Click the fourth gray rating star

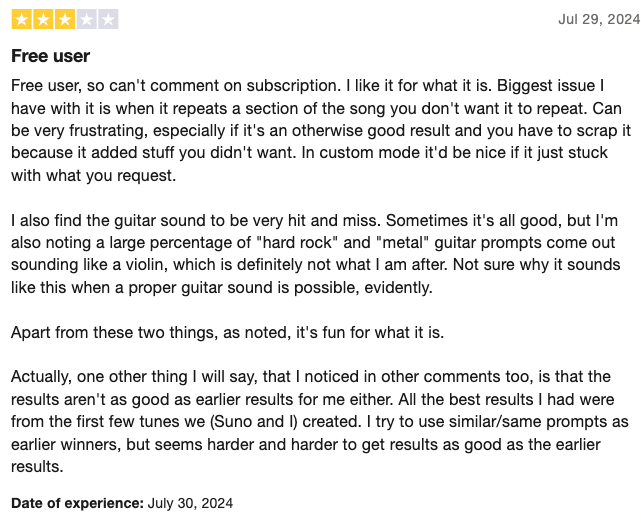tap(87, 19)
